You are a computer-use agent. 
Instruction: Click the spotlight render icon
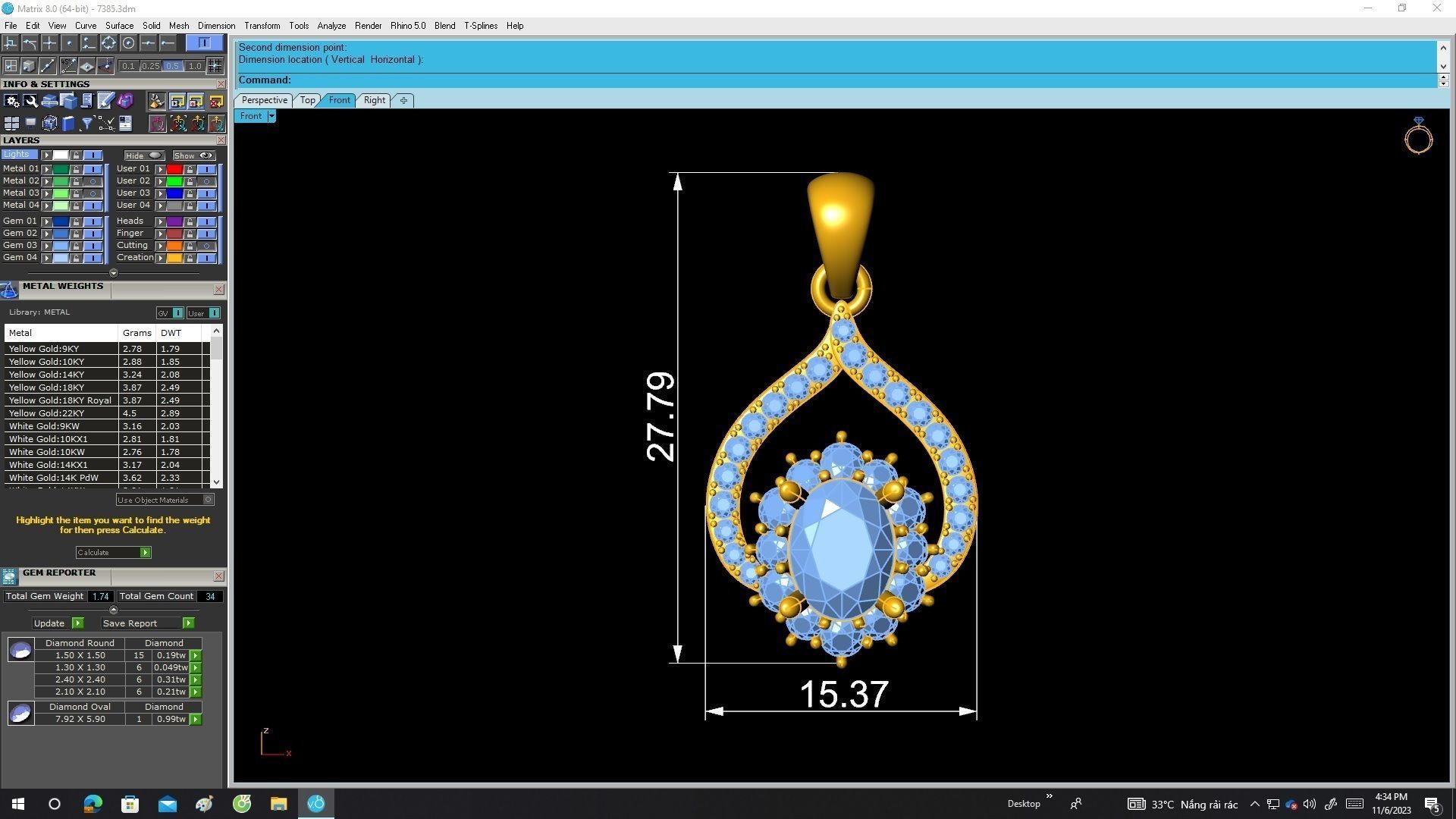tap(157, 101)
